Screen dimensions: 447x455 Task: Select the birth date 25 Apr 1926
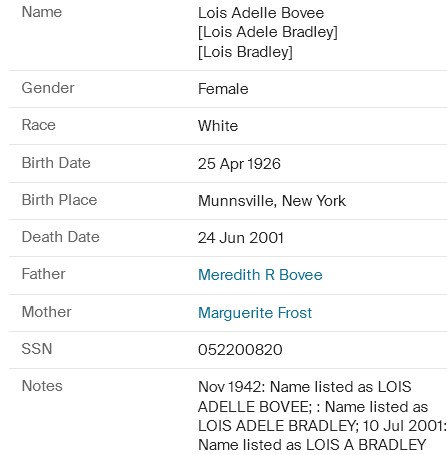point(239,164)
